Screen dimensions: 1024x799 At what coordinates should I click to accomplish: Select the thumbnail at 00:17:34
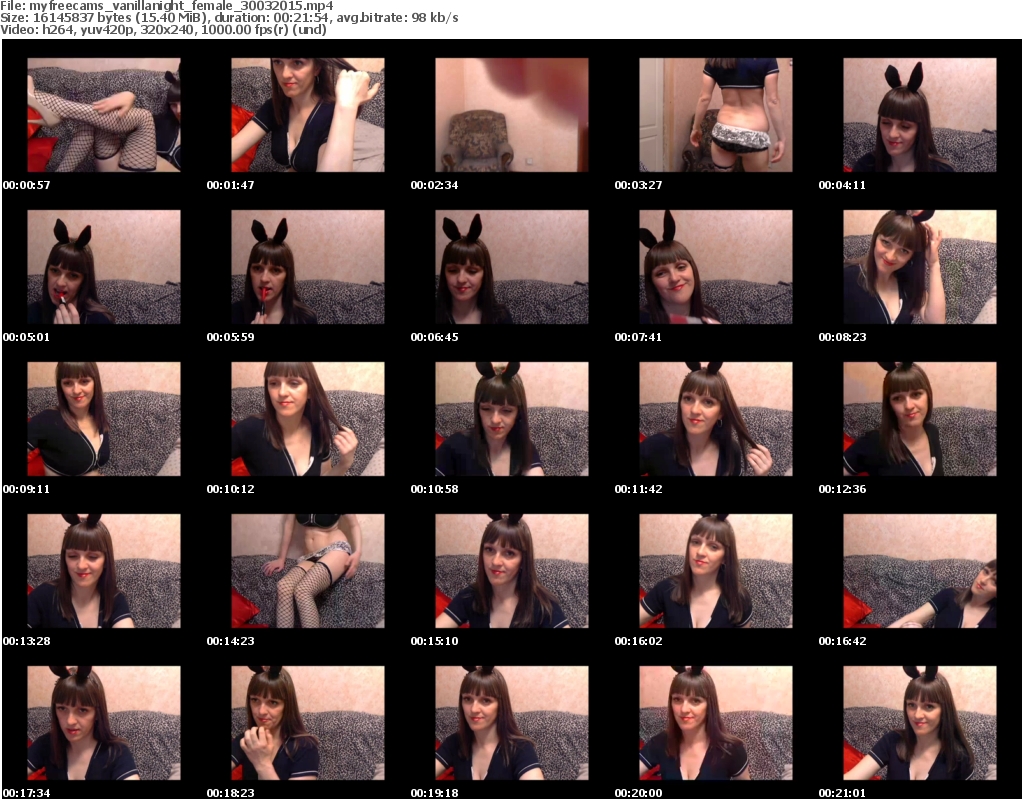104,723
